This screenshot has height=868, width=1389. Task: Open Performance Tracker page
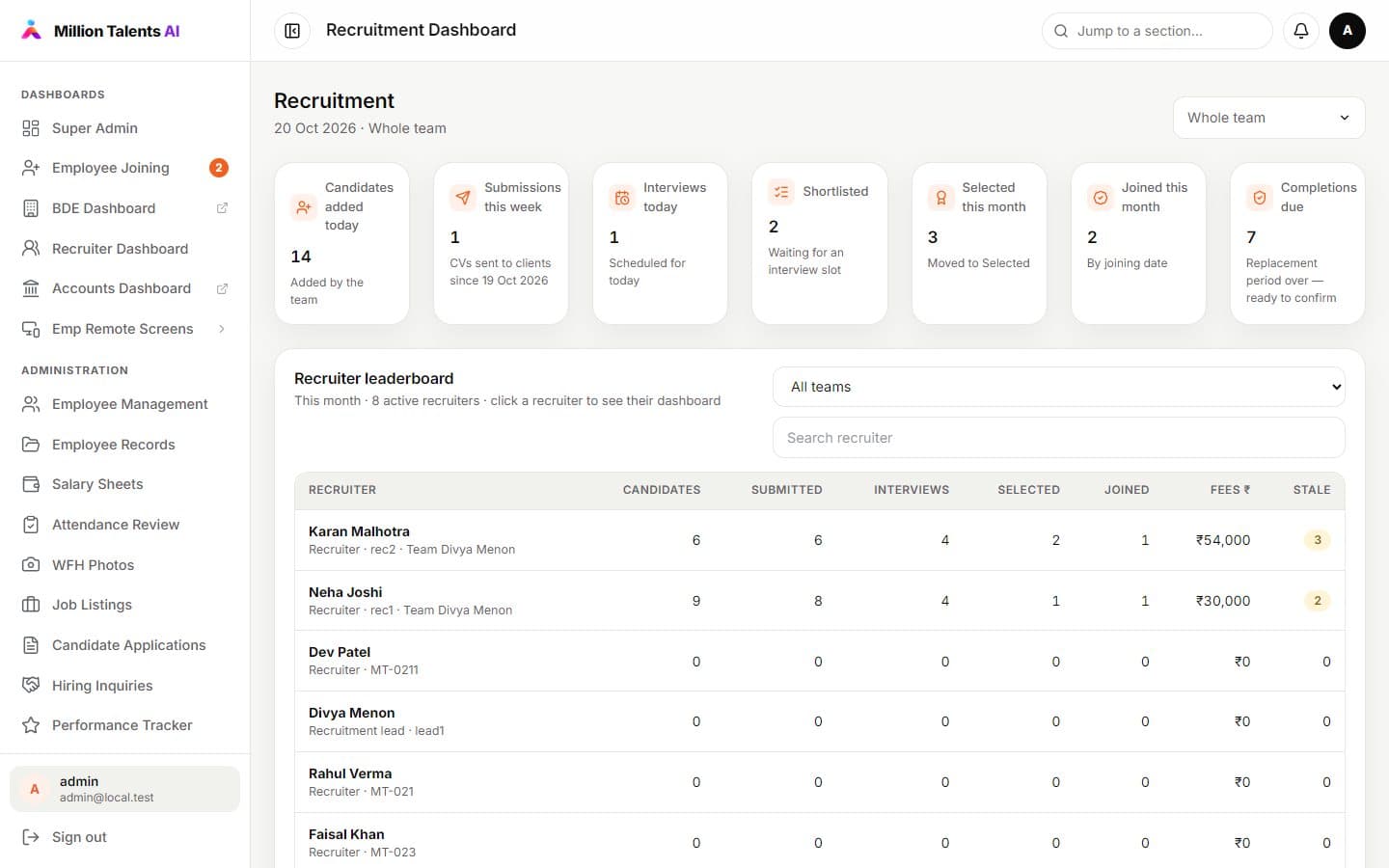click(124, 725)
